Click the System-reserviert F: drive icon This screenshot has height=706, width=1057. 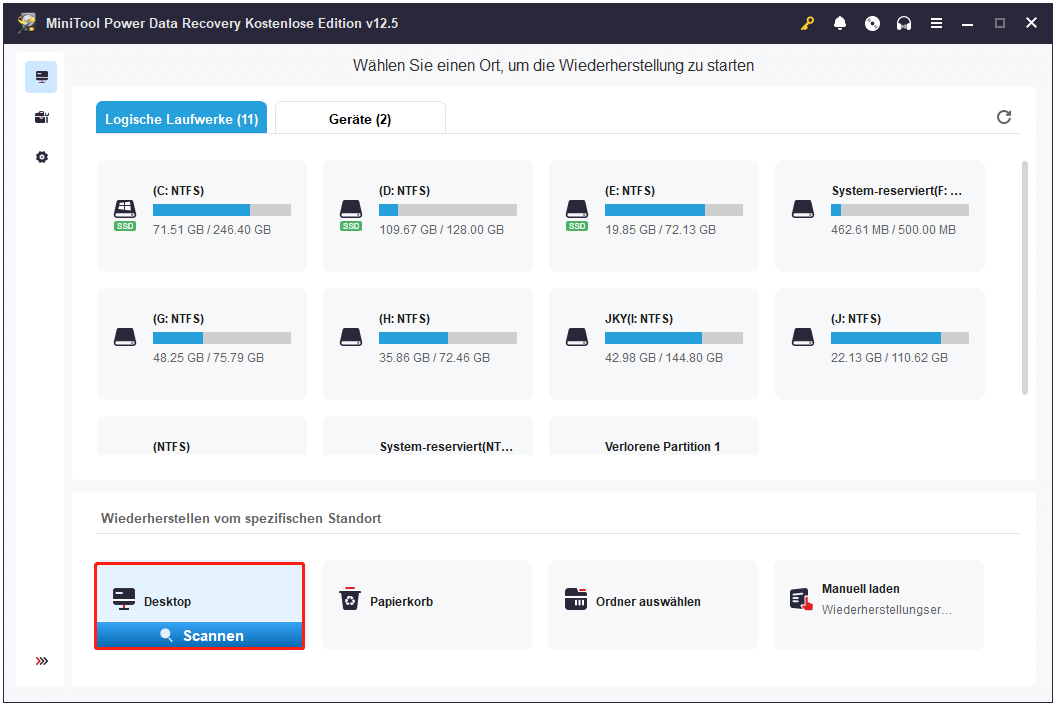point(803,209)
